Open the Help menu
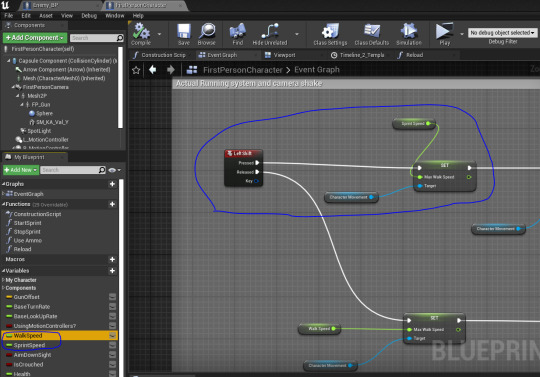The height and width of the screenshot is (377, 540). 138,15
